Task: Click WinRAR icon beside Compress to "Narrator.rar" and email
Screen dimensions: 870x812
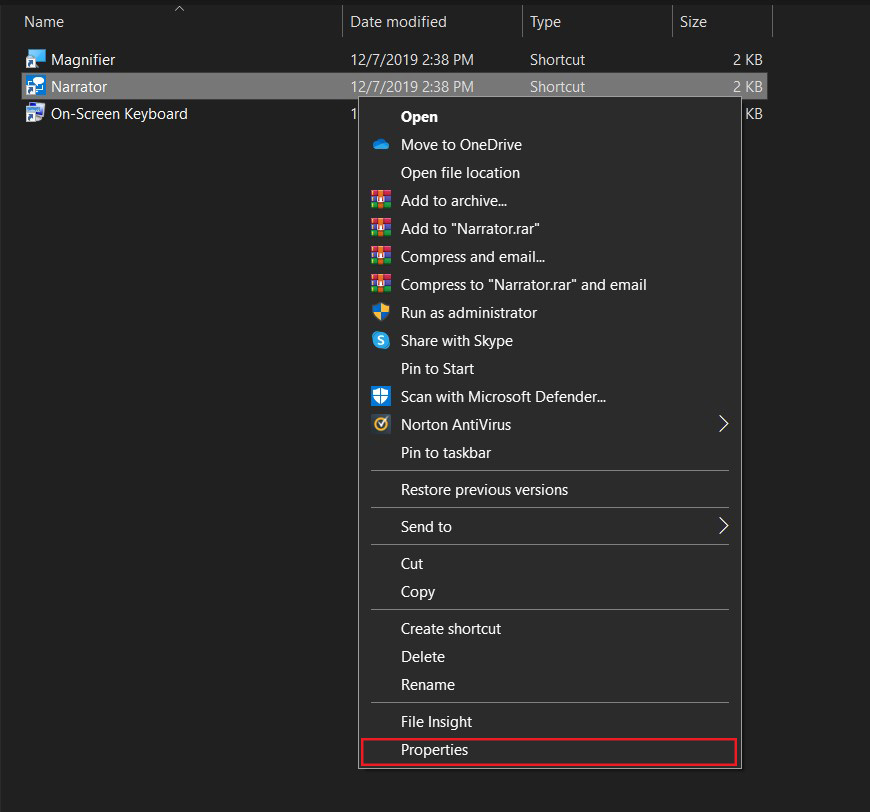Action: point(381,284)
